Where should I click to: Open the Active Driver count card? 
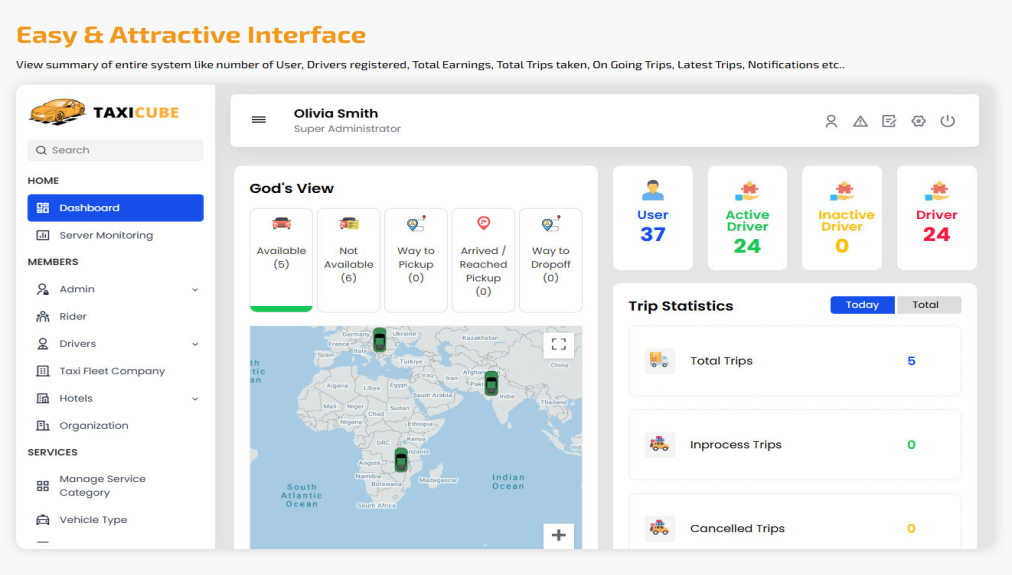click(747, 218)
